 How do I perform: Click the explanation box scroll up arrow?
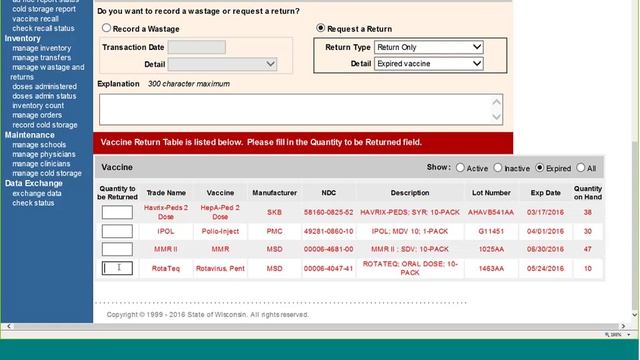[496, 102]
